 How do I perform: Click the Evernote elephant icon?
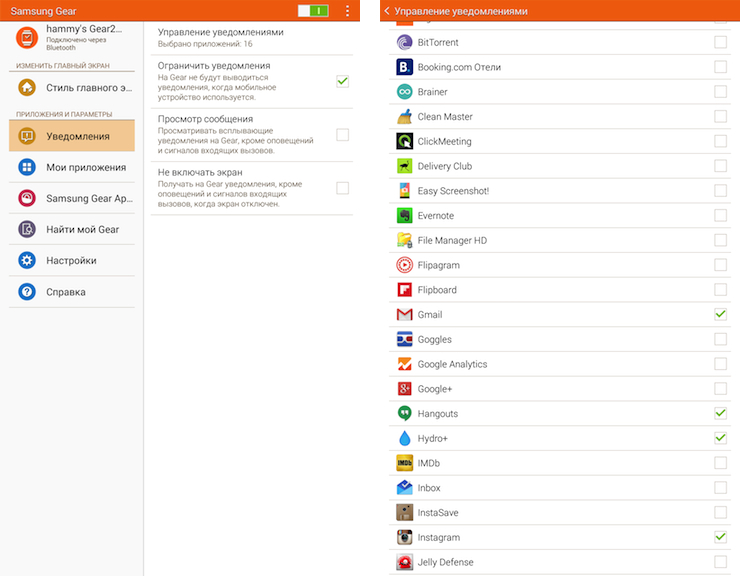click(x=404, y=216)
